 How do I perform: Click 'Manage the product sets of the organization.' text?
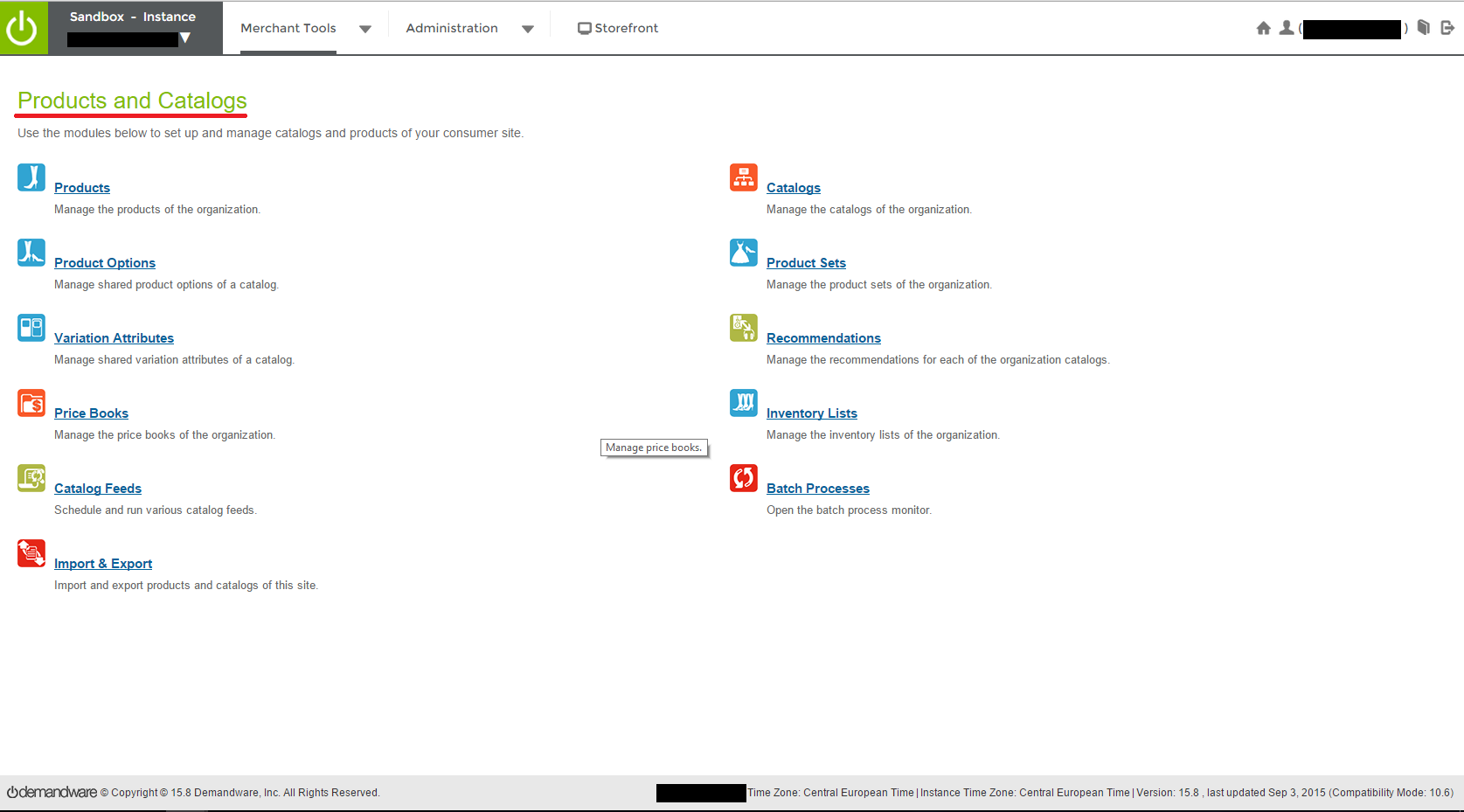(879, 285)
